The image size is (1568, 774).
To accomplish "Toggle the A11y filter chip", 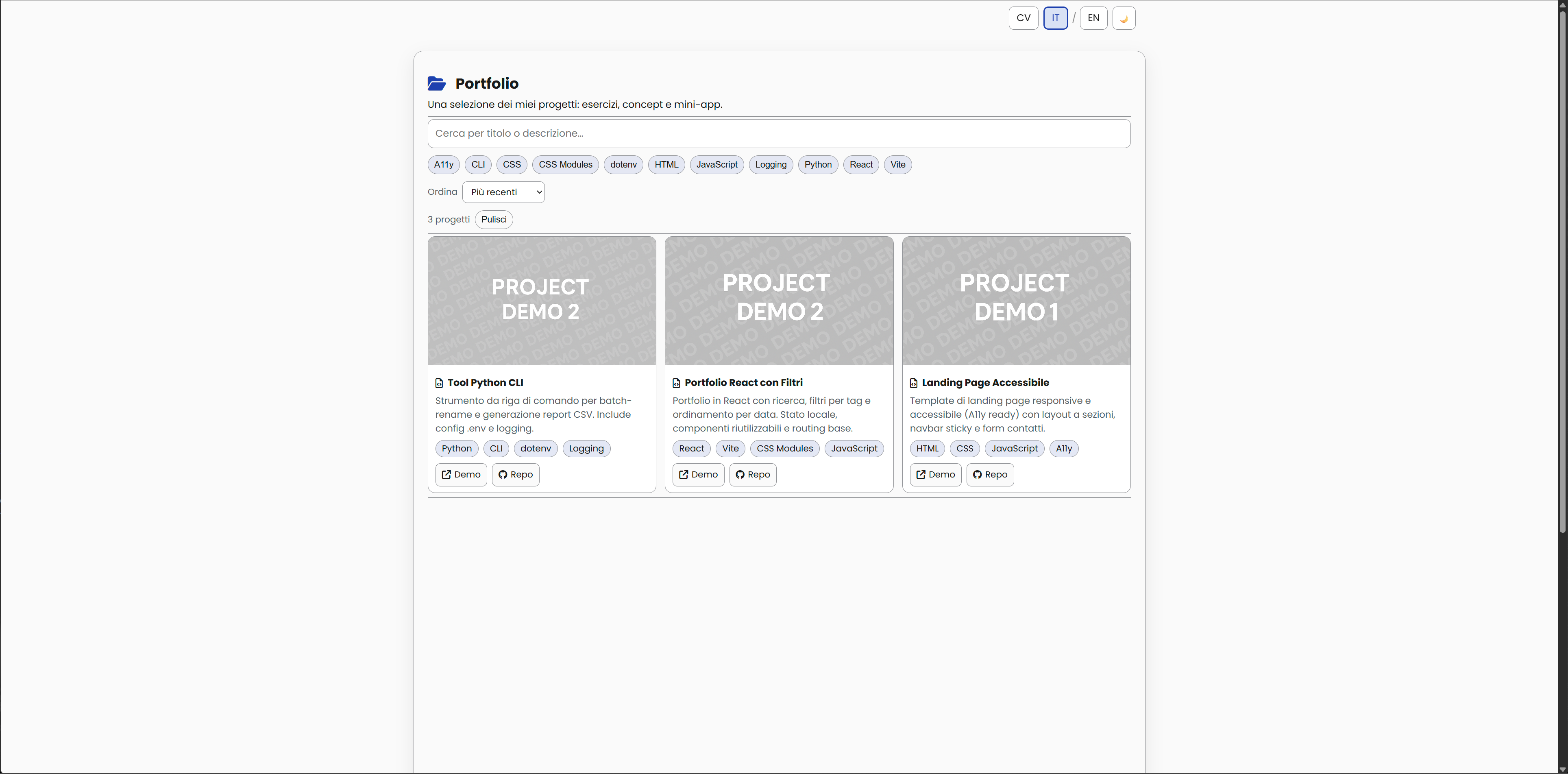I will [444, 164].
